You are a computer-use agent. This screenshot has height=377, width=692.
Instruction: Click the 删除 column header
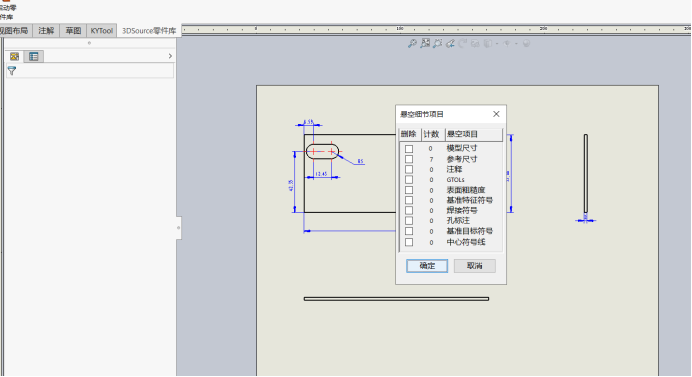click(410, 134)
